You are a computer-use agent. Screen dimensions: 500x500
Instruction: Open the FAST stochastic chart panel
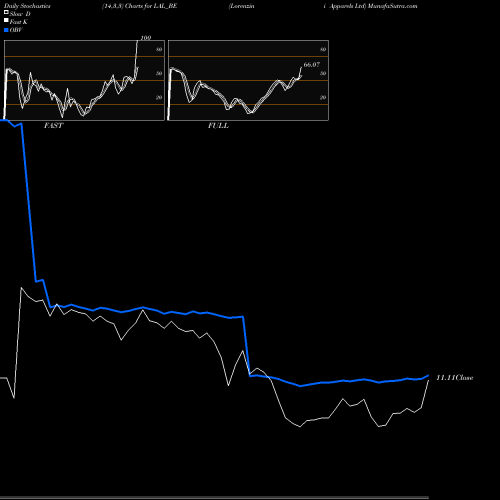click(x=84, y=80)
